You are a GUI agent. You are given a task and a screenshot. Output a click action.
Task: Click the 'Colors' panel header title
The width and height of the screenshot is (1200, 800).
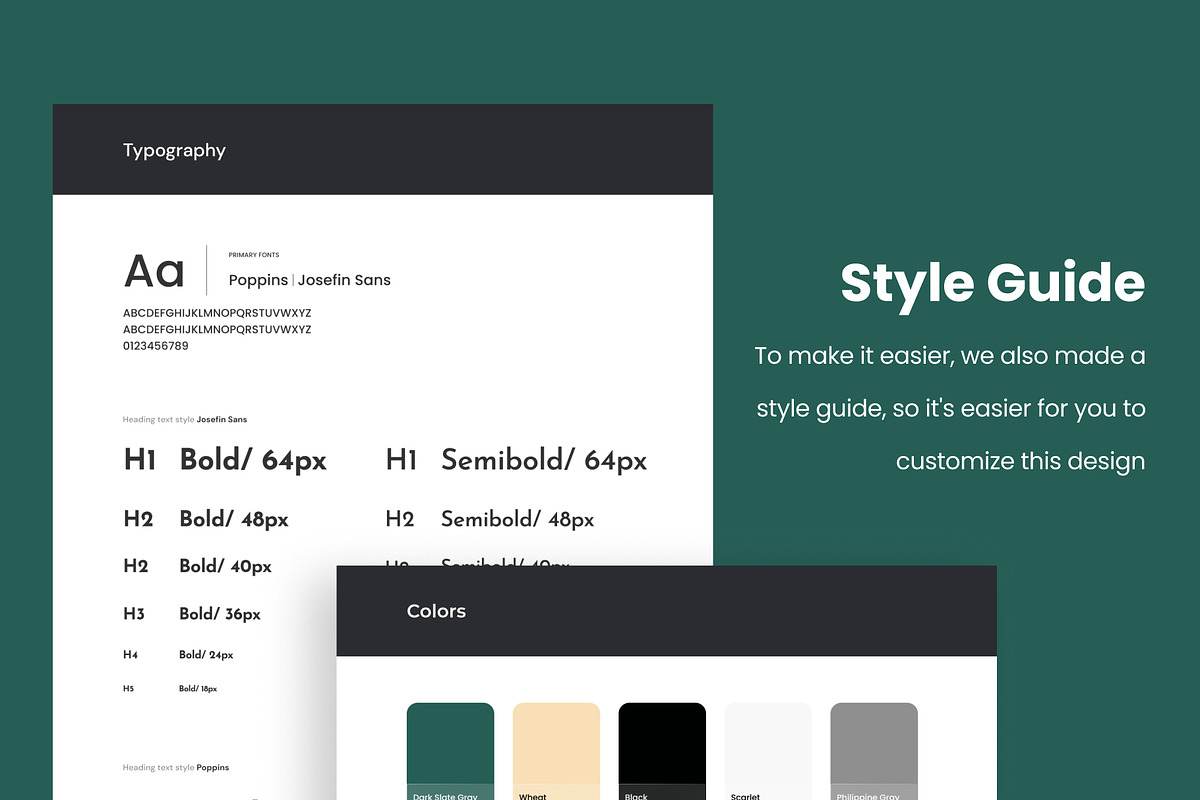click(x=436, y=611)
